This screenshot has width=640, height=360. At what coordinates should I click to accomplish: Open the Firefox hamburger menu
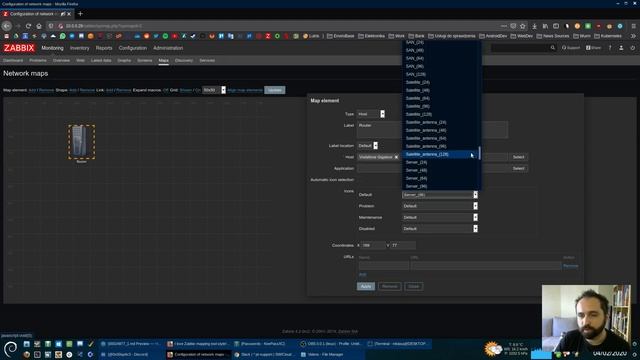click(x=633, y=26)
